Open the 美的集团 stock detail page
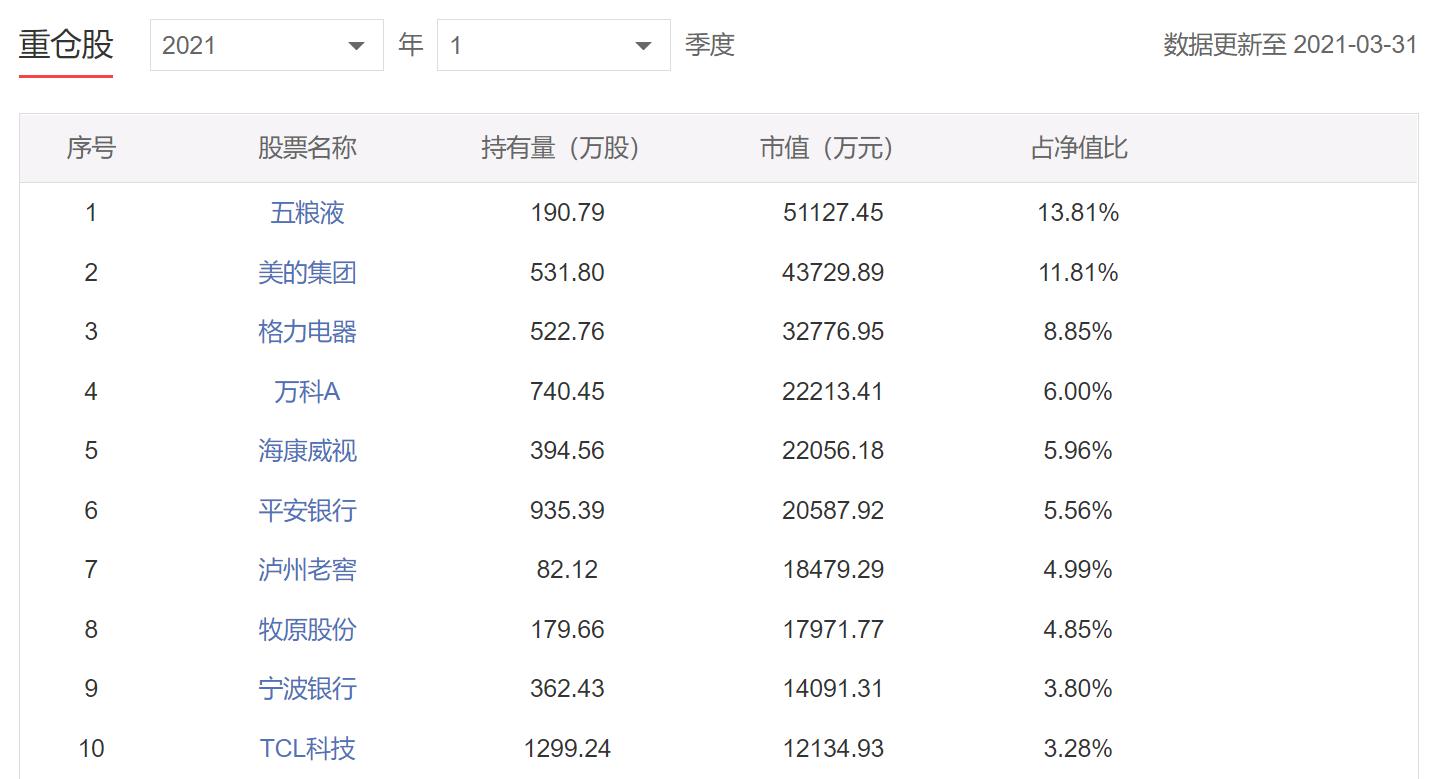Viewport: 1432px width, 779px height. [x=307, y=272]
